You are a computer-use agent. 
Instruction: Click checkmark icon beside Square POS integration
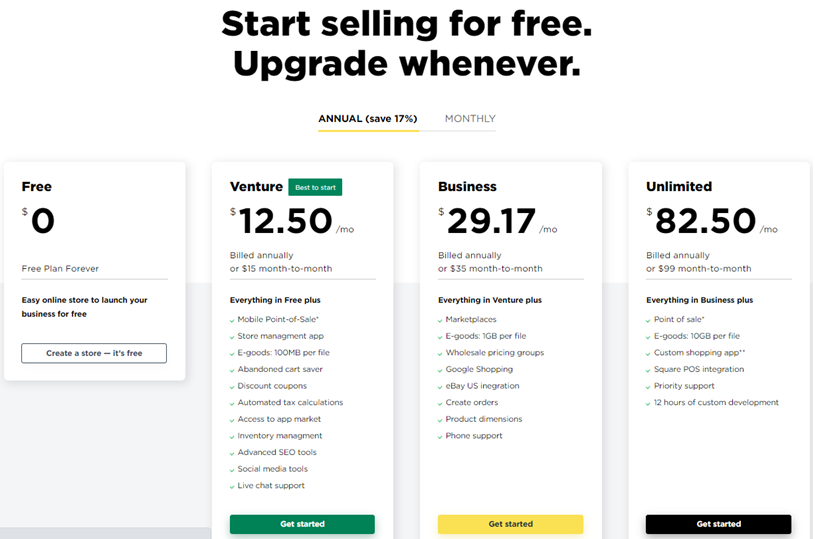648,370
